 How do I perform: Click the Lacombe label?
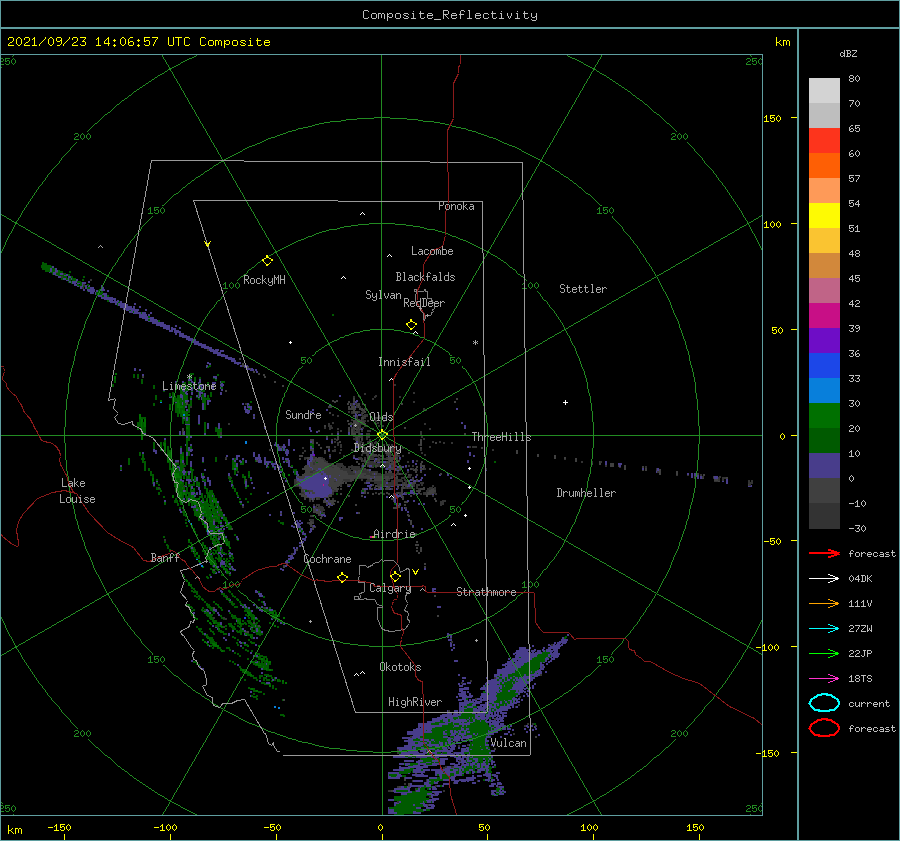(x=432, y=251)
